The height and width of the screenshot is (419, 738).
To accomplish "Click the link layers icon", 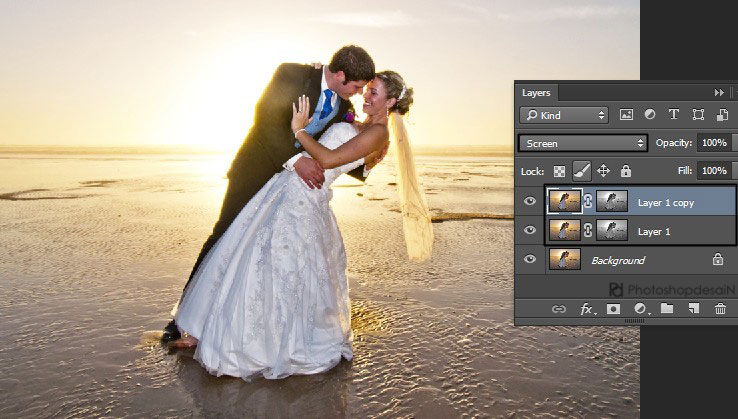I will [560, 309].
